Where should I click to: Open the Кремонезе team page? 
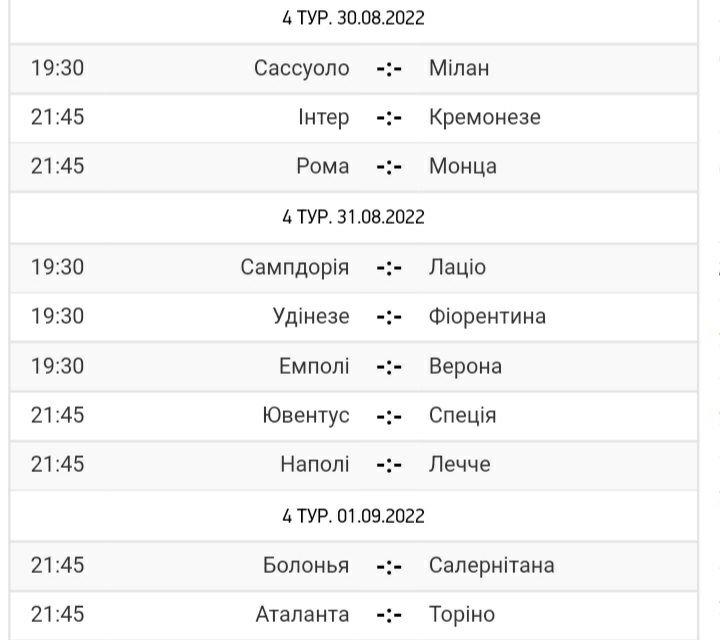tap(484, 117)
